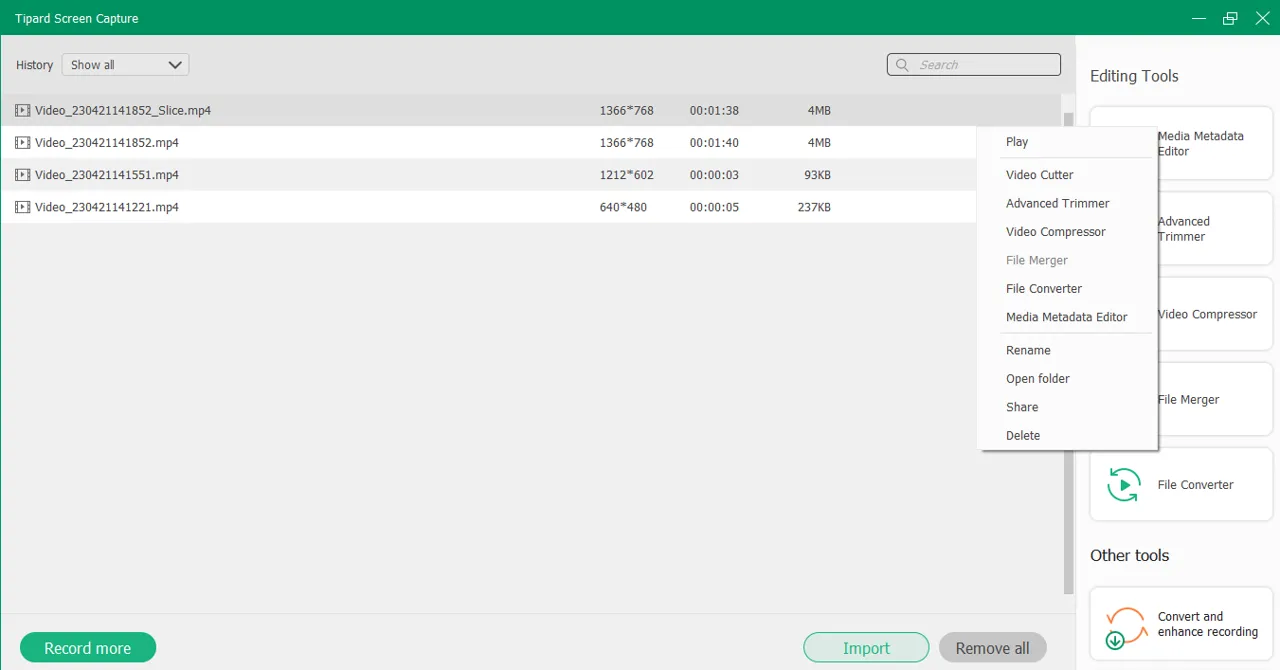This screenshot has height=670, width=1280.
Task: Click the 93KB file size value
Action: pos(817,175)
